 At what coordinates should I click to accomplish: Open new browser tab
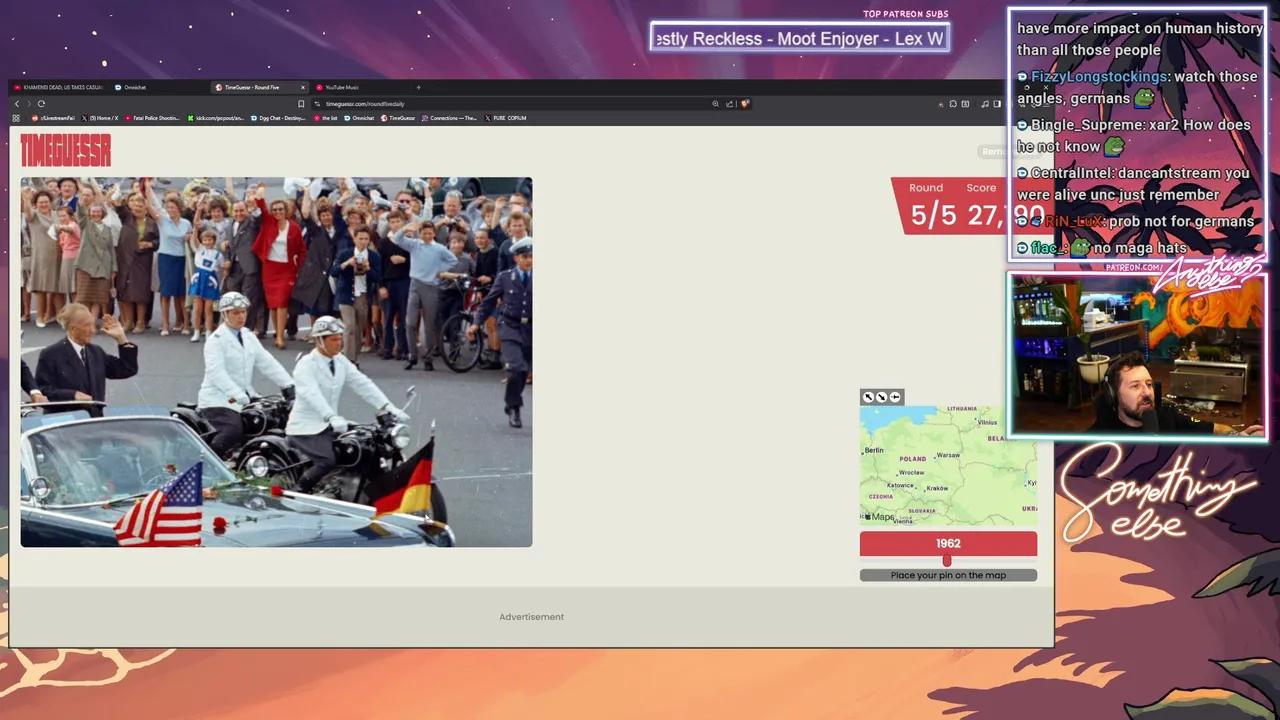pyautogui.click(x=418, y=87)
